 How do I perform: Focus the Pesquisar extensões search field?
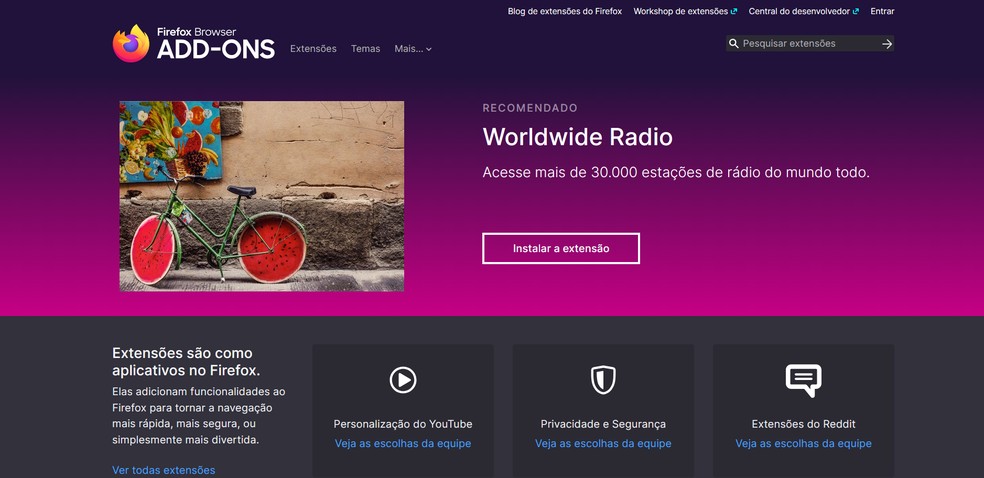810,43
